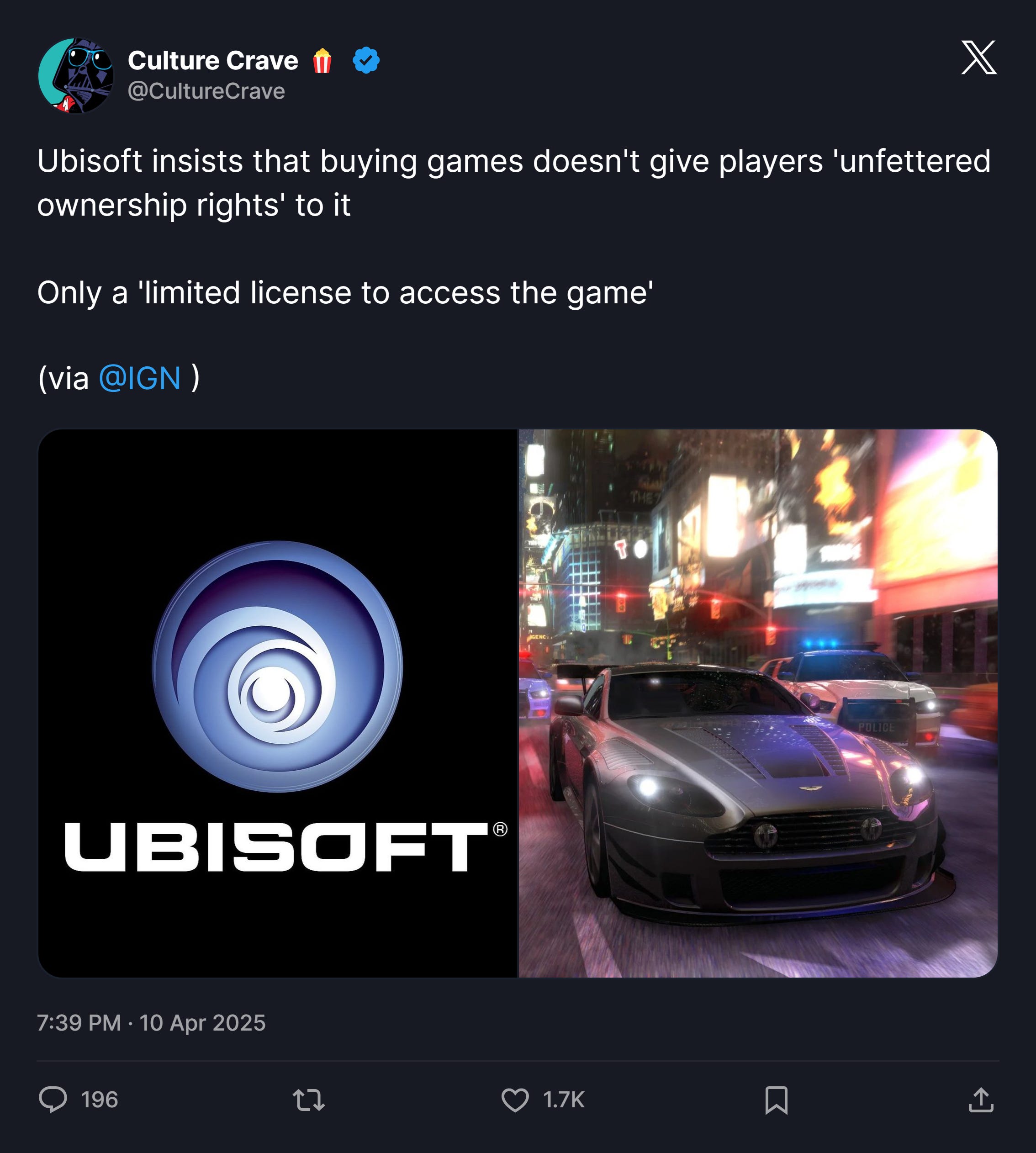Like the post with heart icon
The width and height of the screenshot is (1036, 1153).
click(x=515, y=1100)
